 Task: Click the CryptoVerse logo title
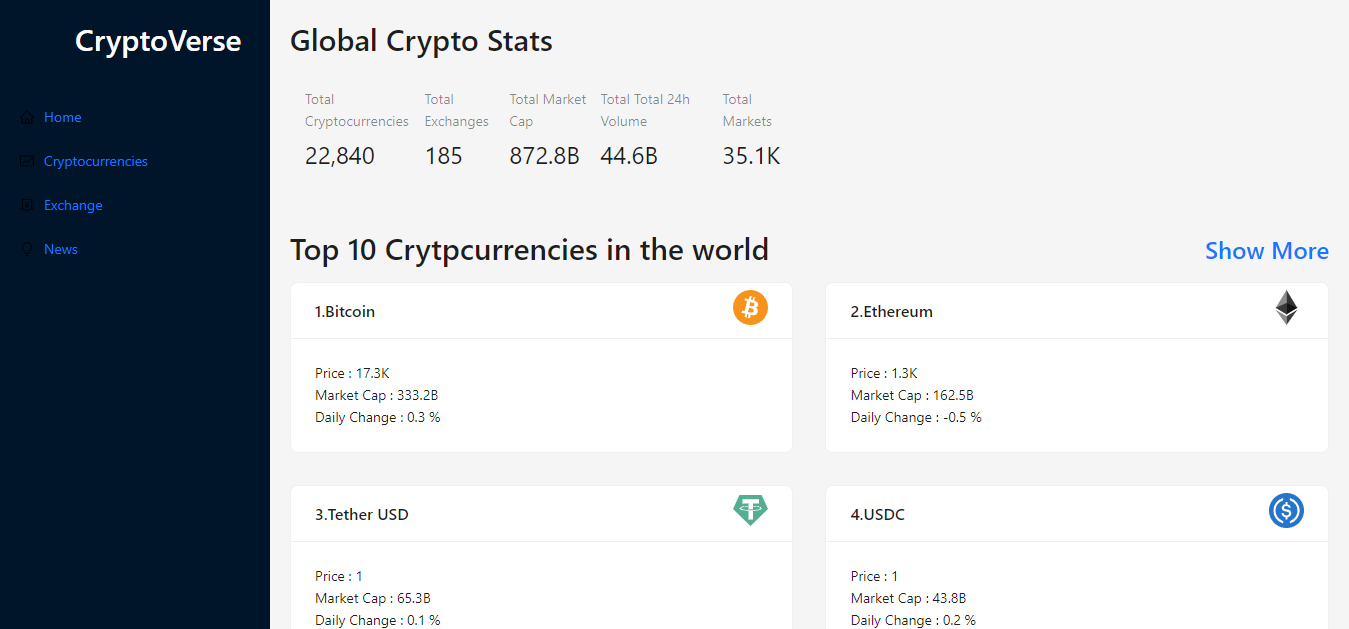(x=158, y=41)
